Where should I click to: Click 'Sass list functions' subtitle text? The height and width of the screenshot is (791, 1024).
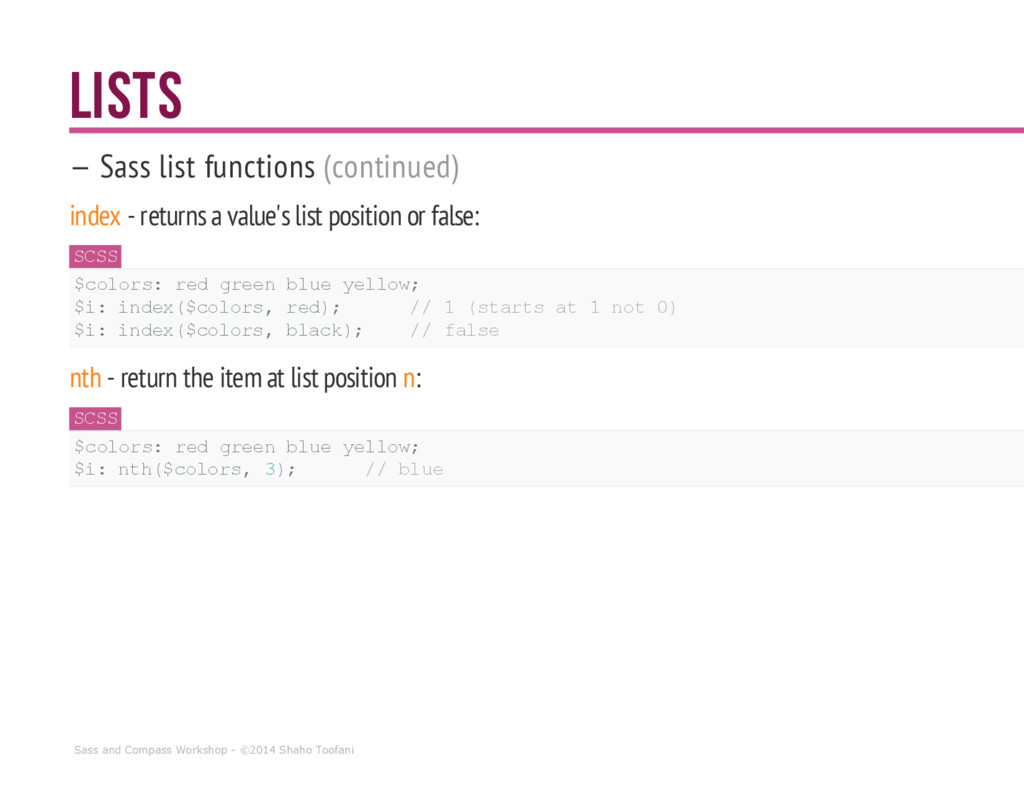coord(207,167)
